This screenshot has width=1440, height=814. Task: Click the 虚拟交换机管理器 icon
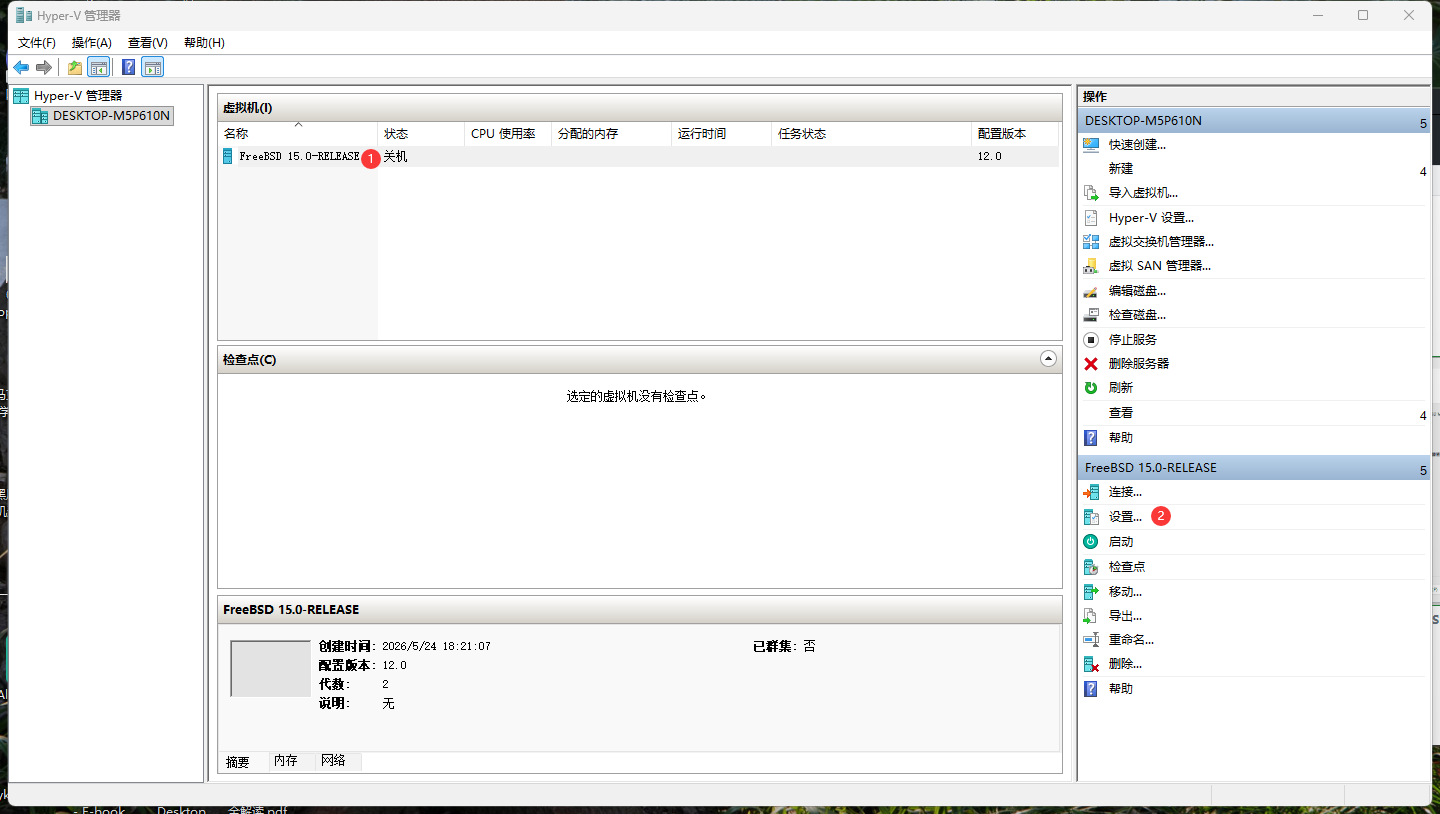(1091, 242)
